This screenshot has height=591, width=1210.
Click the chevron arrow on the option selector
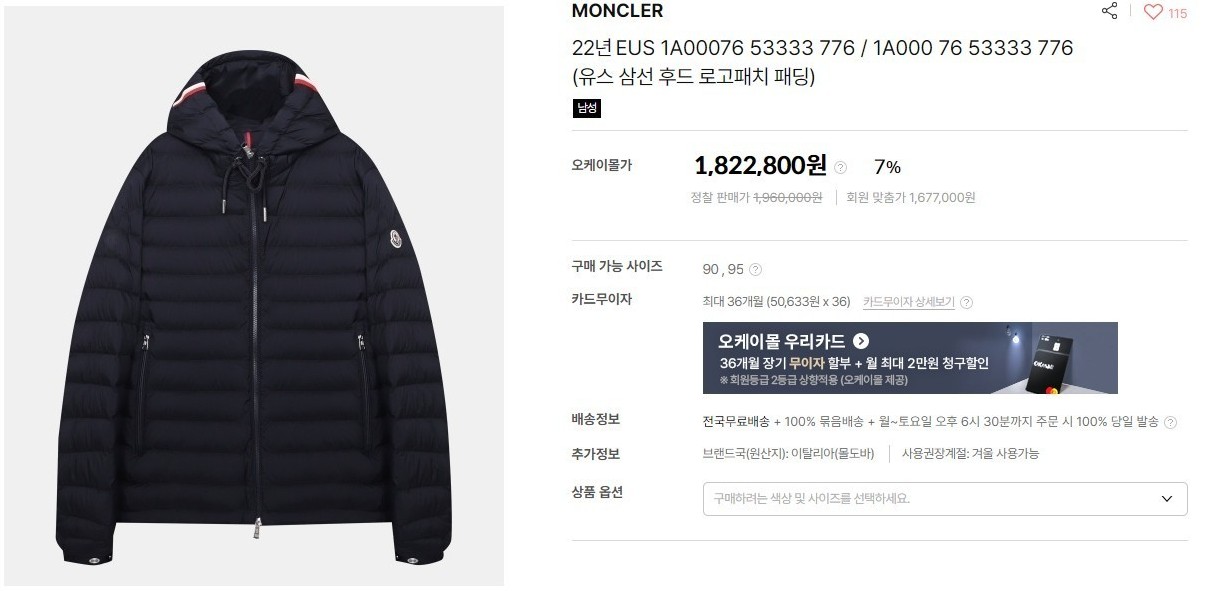(1166, 499)
